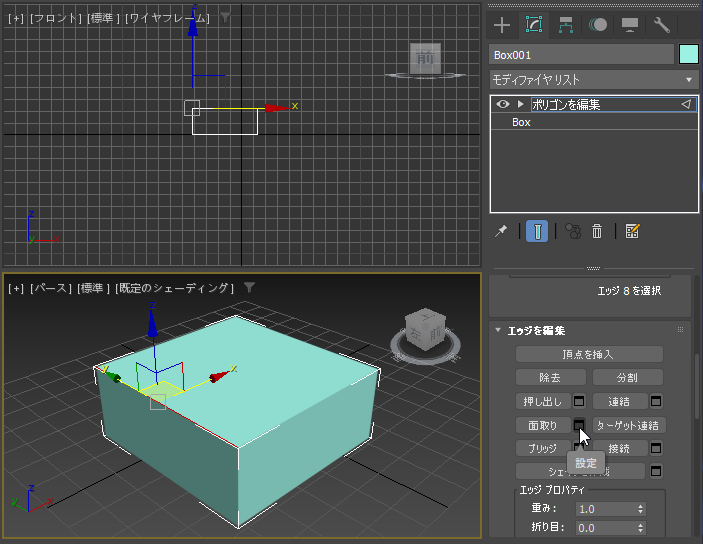Viewport: 703px width, 544px height.
Task: Click the front viewport [+] menu
Action: coord(16,18)
